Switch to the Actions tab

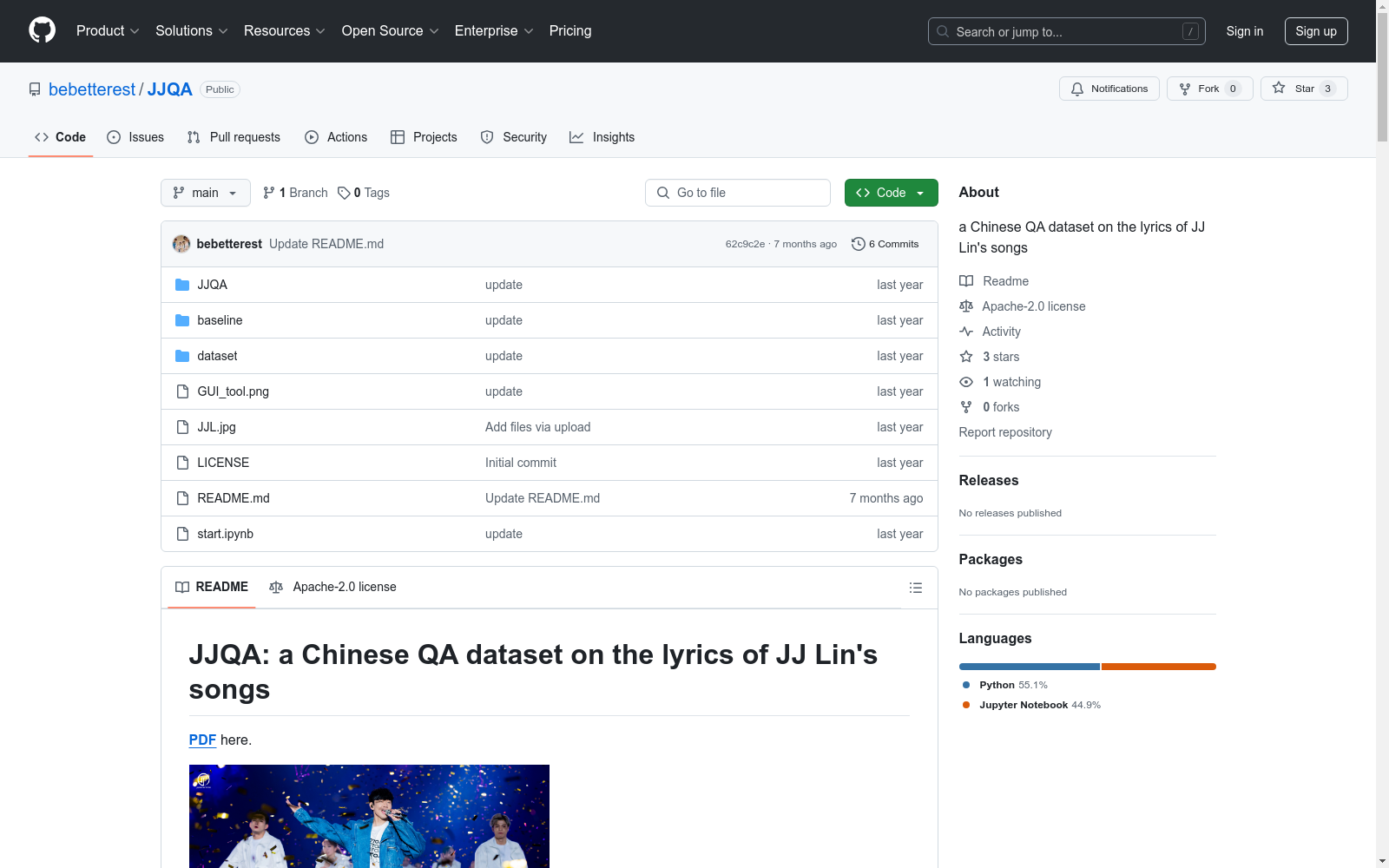[336, 137]
